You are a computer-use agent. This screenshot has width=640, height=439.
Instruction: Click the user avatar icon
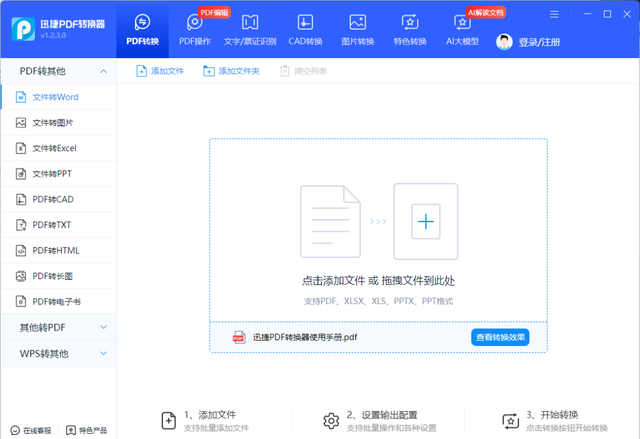[504, 42]
